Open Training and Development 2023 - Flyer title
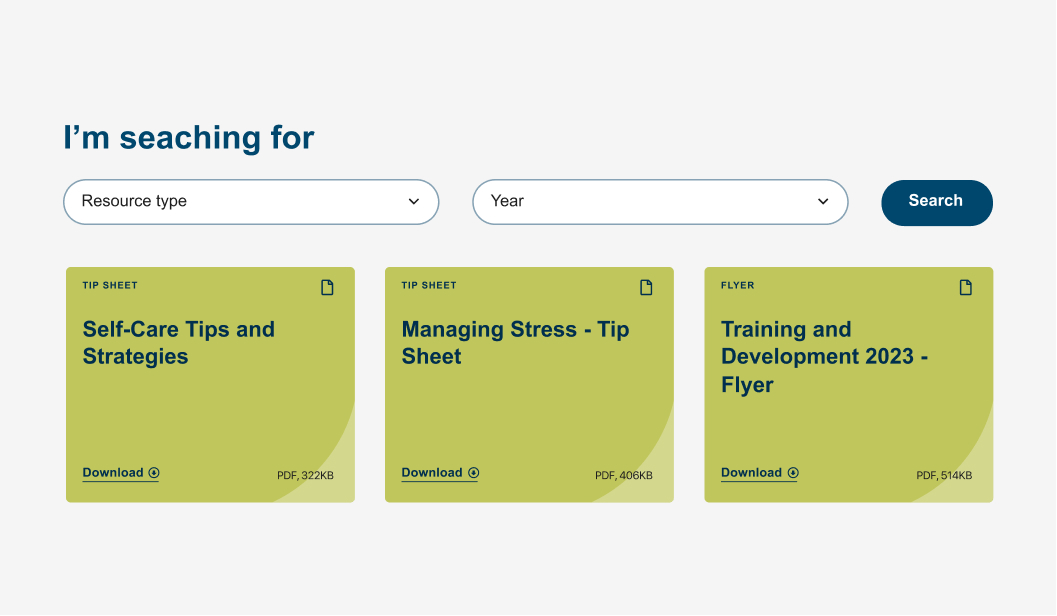The image size is (1057, 616). coord(824,357)
